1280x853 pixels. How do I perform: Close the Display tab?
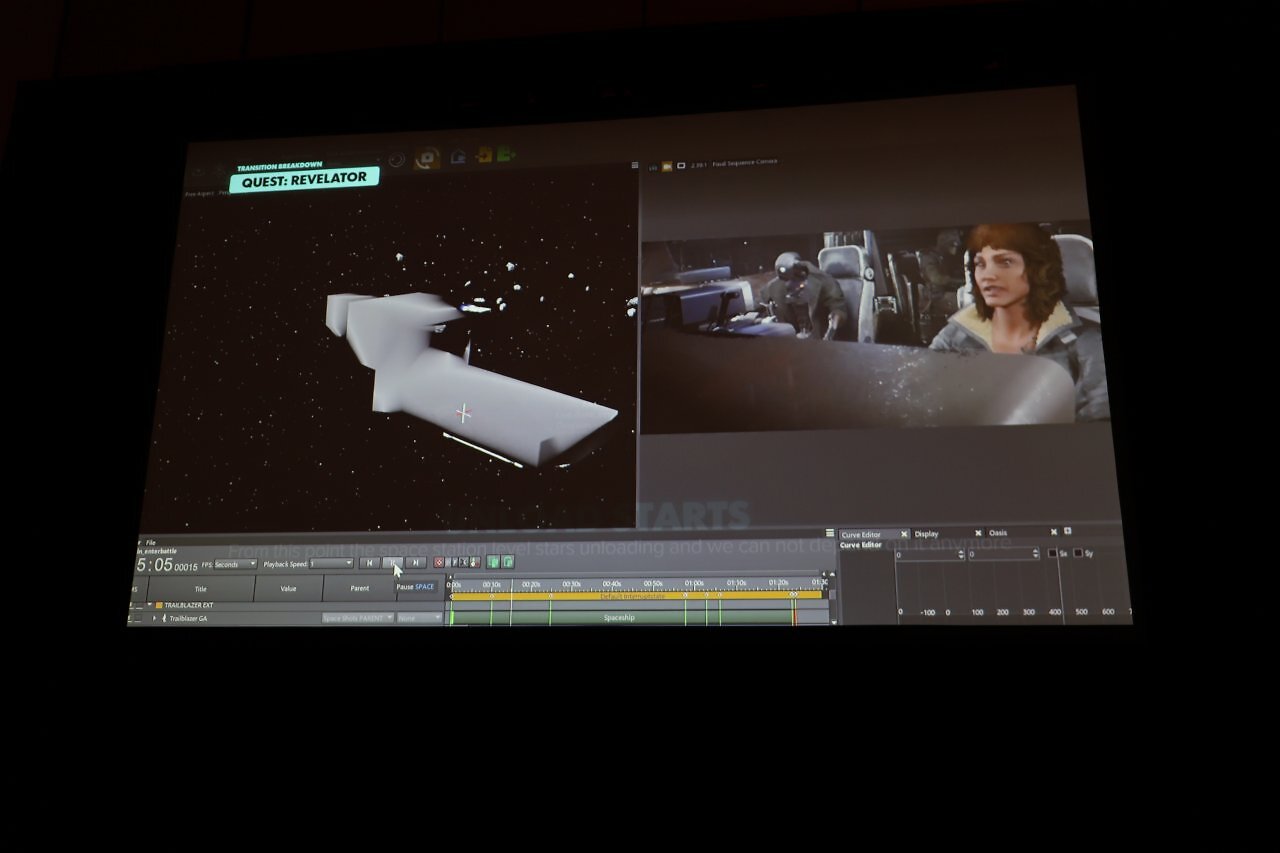tap(978, 533)
